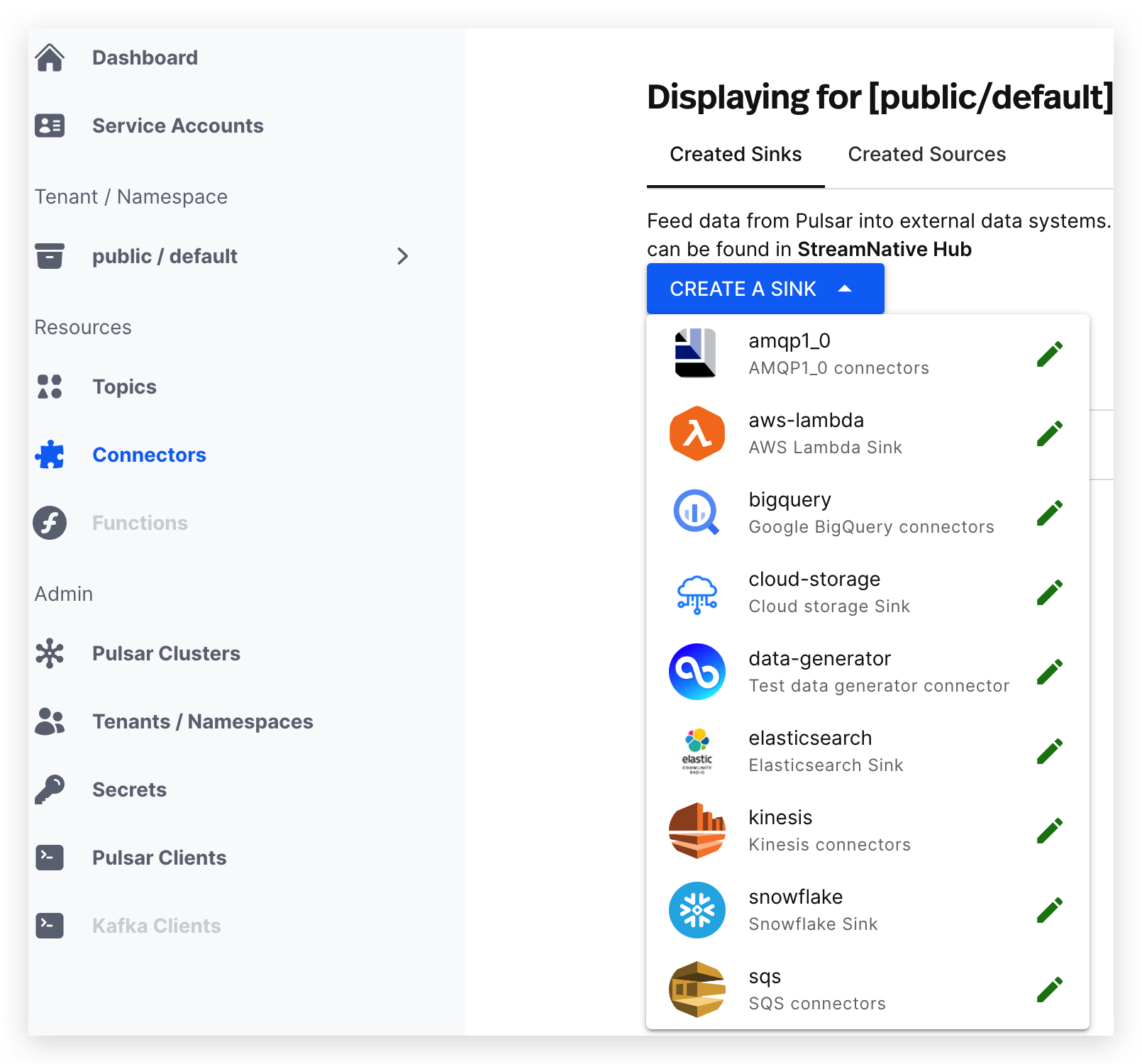Choose the sqs sink entry
Image resolution: width=1142 pixels, height=1064 pixels.
click(867, 990)
